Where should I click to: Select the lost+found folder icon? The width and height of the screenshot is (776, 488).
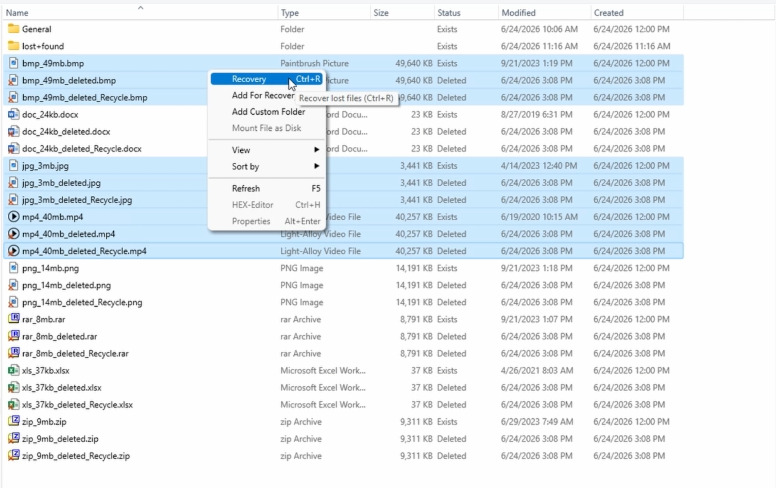point(13,46)
